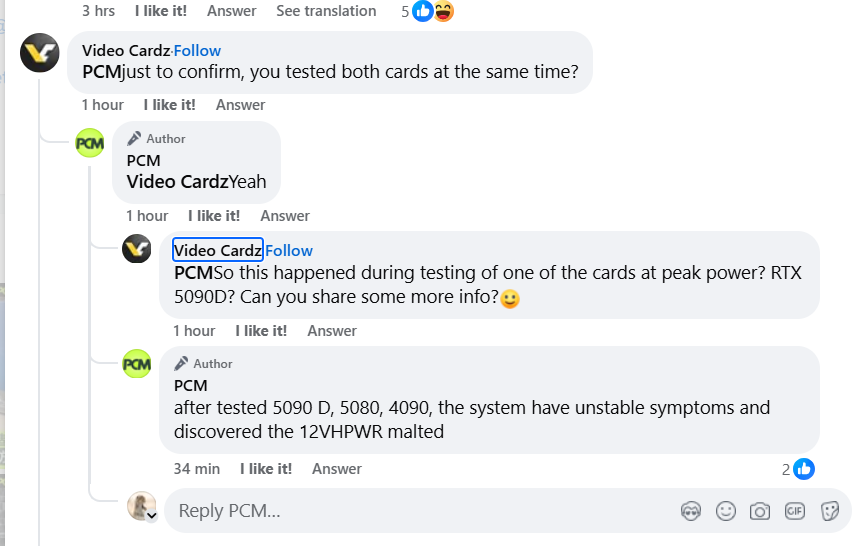This screenshot has height=546, width=866.
Task: Click the "34 min" timestamp link
Action: [x=196, y=468]
